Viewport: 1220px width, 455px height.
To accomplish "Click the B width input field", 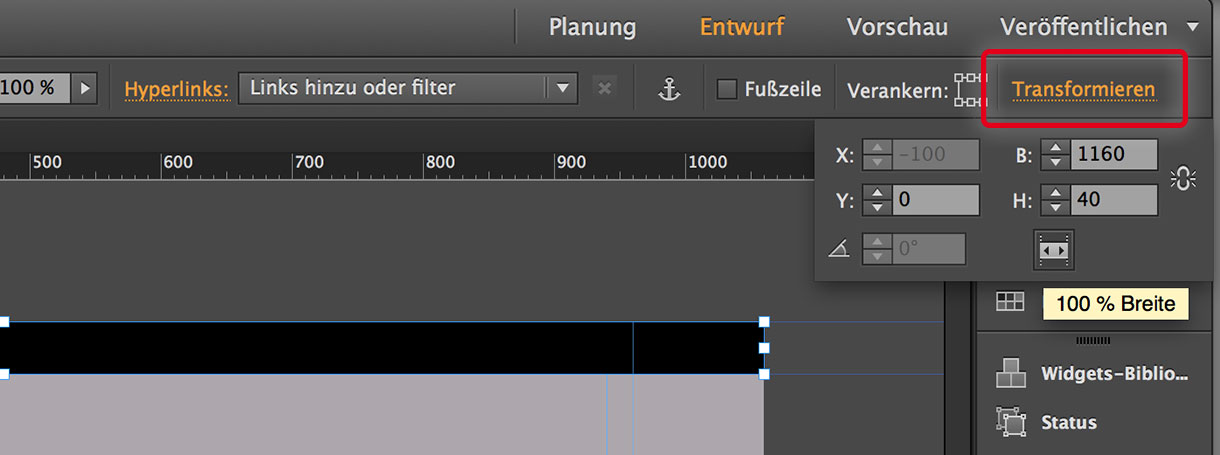I will coord(1113,155).
